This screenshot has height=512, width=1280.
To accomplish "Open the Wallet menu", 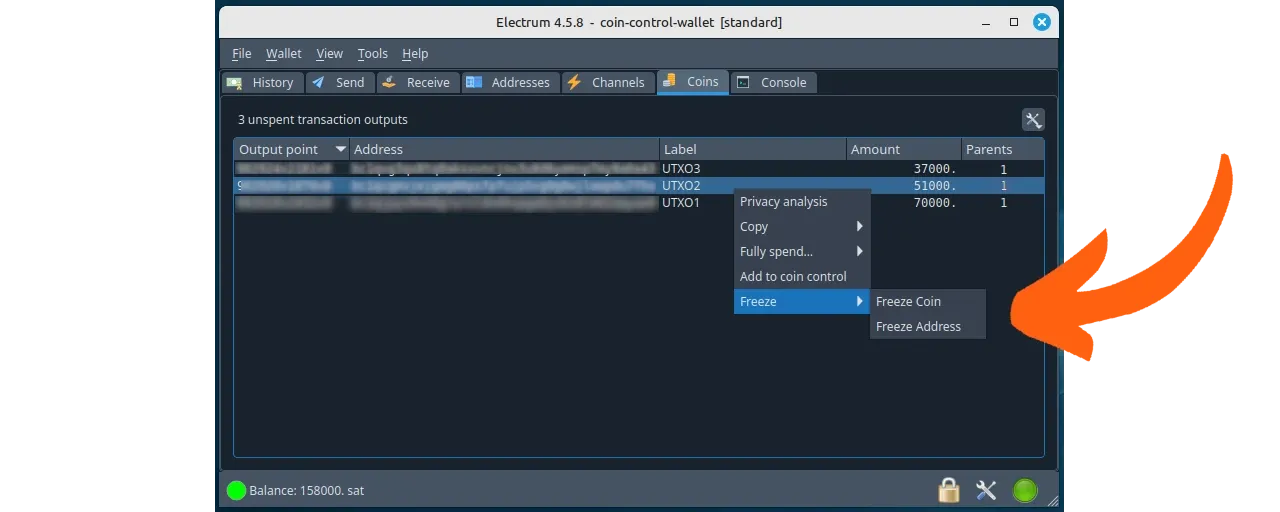I will pyautogui.click(x=284, y=54).
